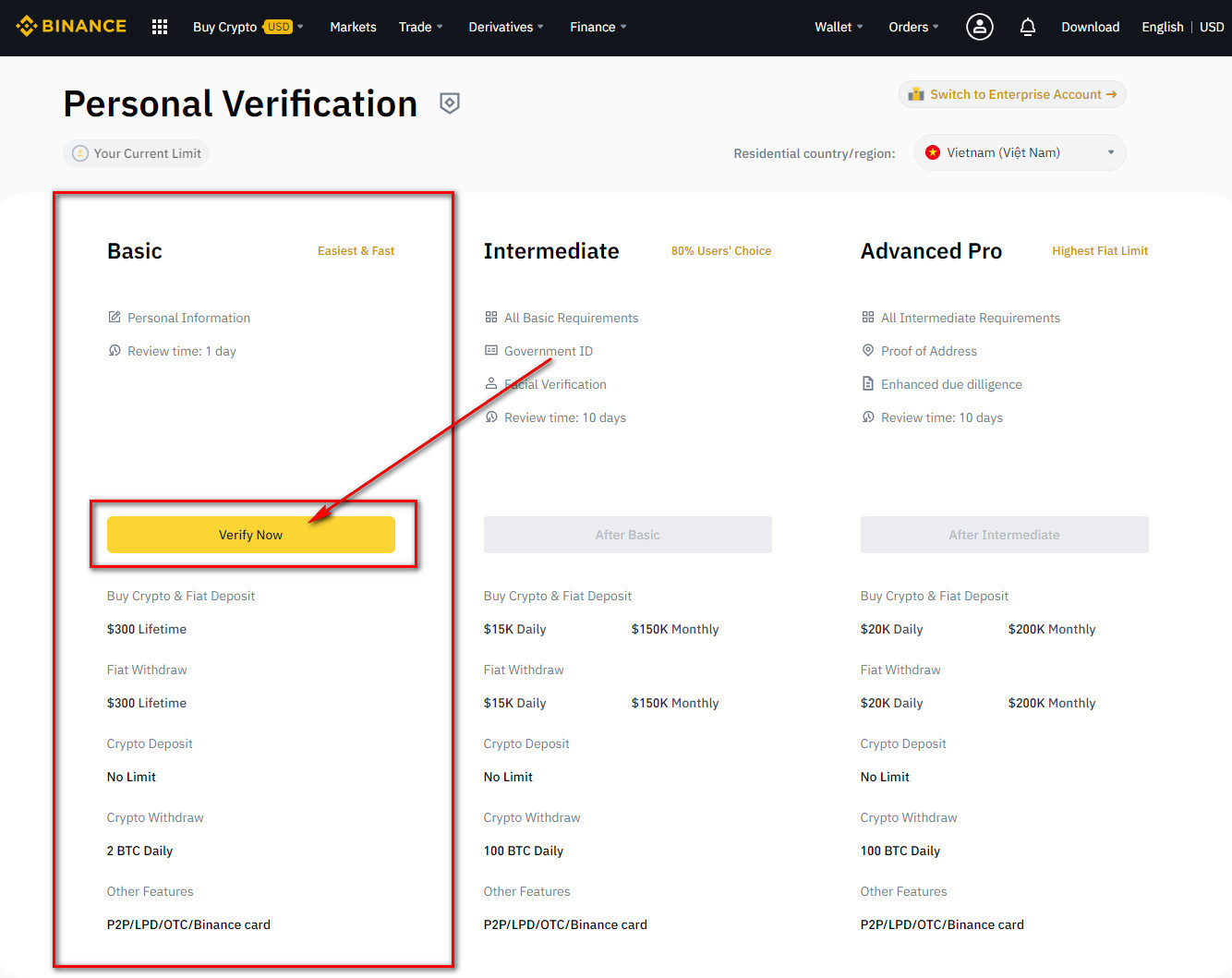Click the yellow Verify Now button
The image size is (1232, 978).
pos(250,535)
